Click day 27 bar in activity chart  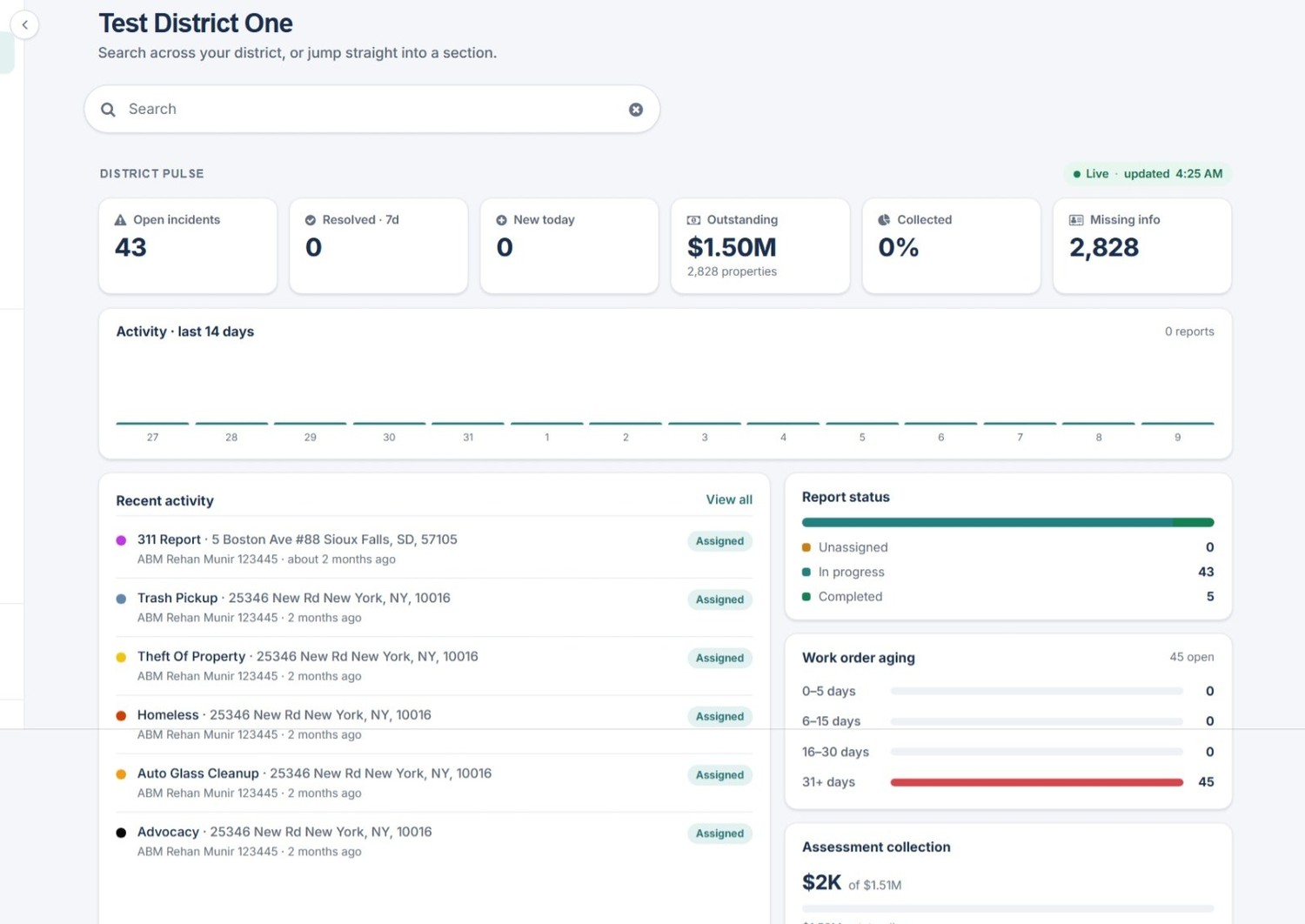[x=152, y=423]
